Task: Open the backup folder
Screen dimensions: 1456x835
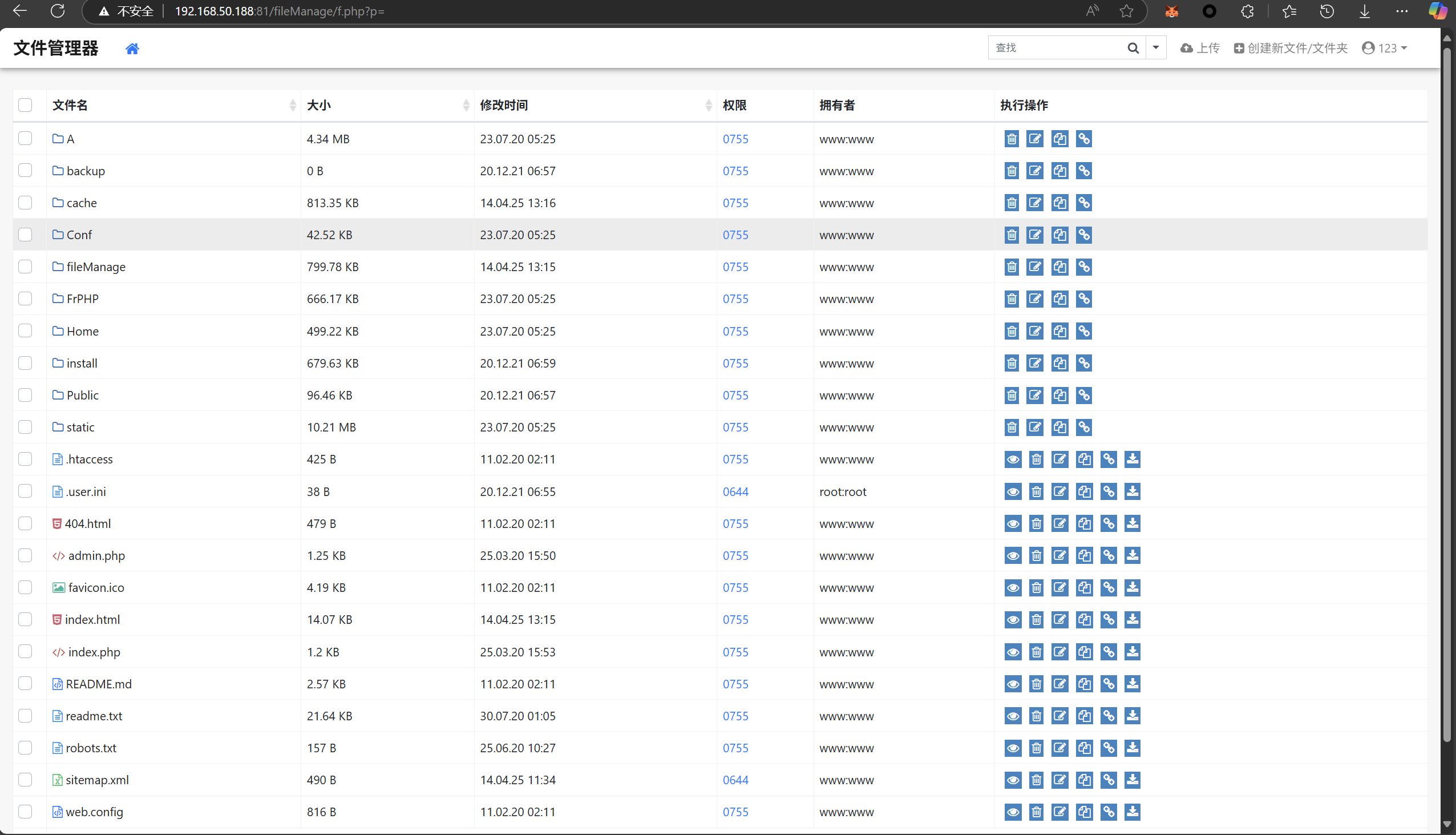Action: tap(86, 171)
